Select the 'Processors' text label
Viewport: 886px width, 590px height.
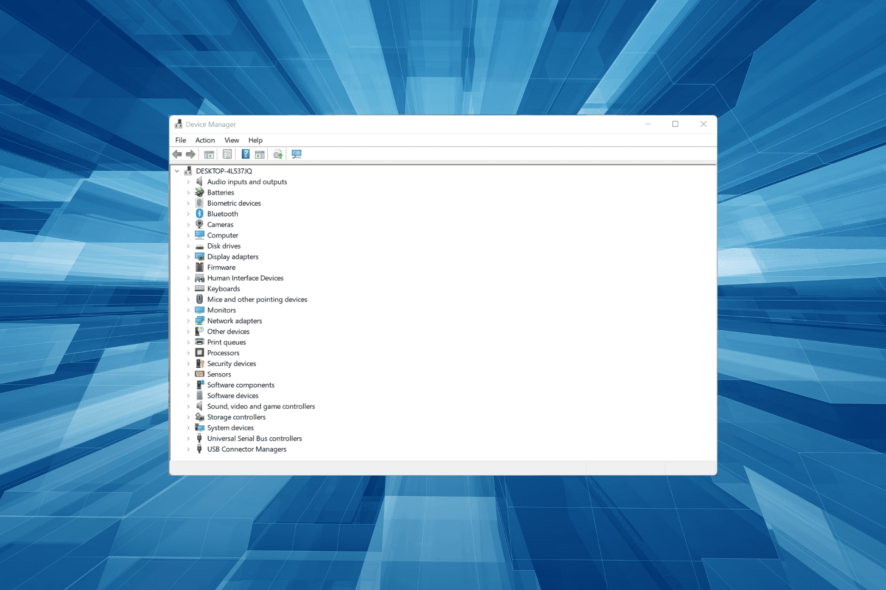(223, 353)
